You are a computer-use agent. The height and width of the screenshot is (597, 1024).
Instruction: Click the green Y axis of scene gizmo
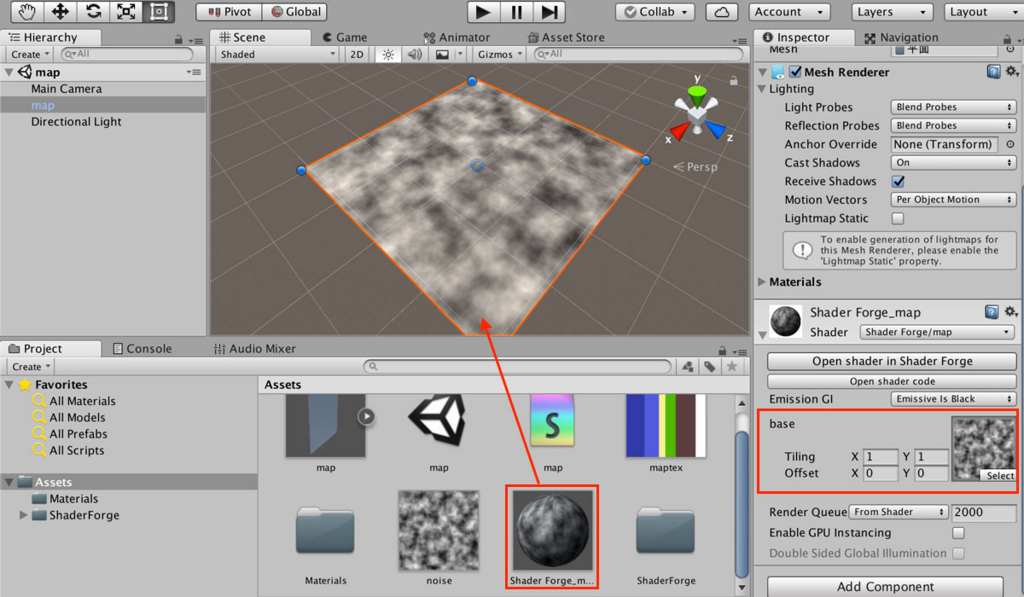697,94
